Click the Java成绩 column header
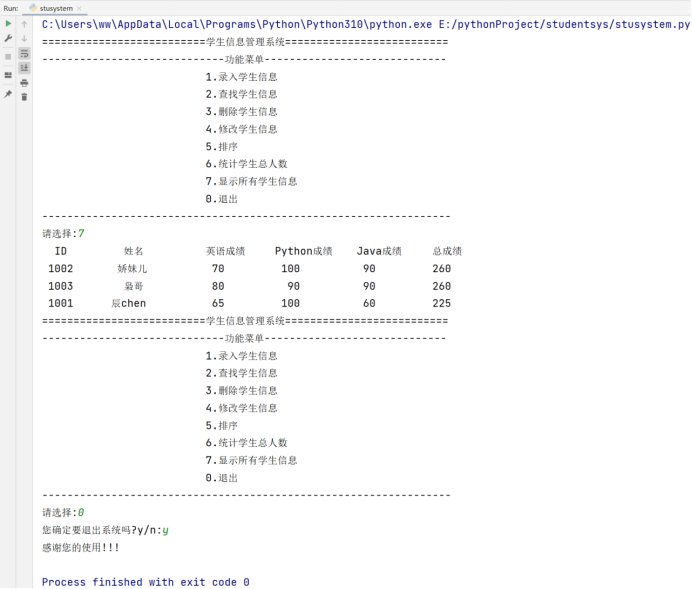Image resolution: width=692 pixels, height=589 pixels. pyautogui.click(x=379, y=251)
